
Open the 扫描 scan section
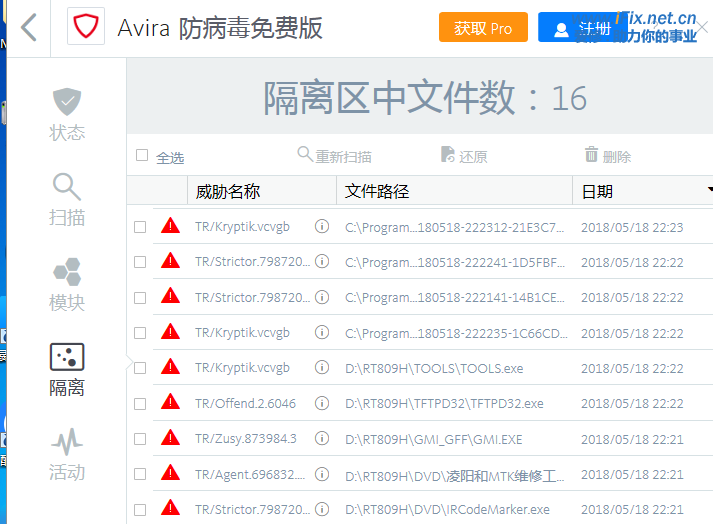[x=67, y=199]
